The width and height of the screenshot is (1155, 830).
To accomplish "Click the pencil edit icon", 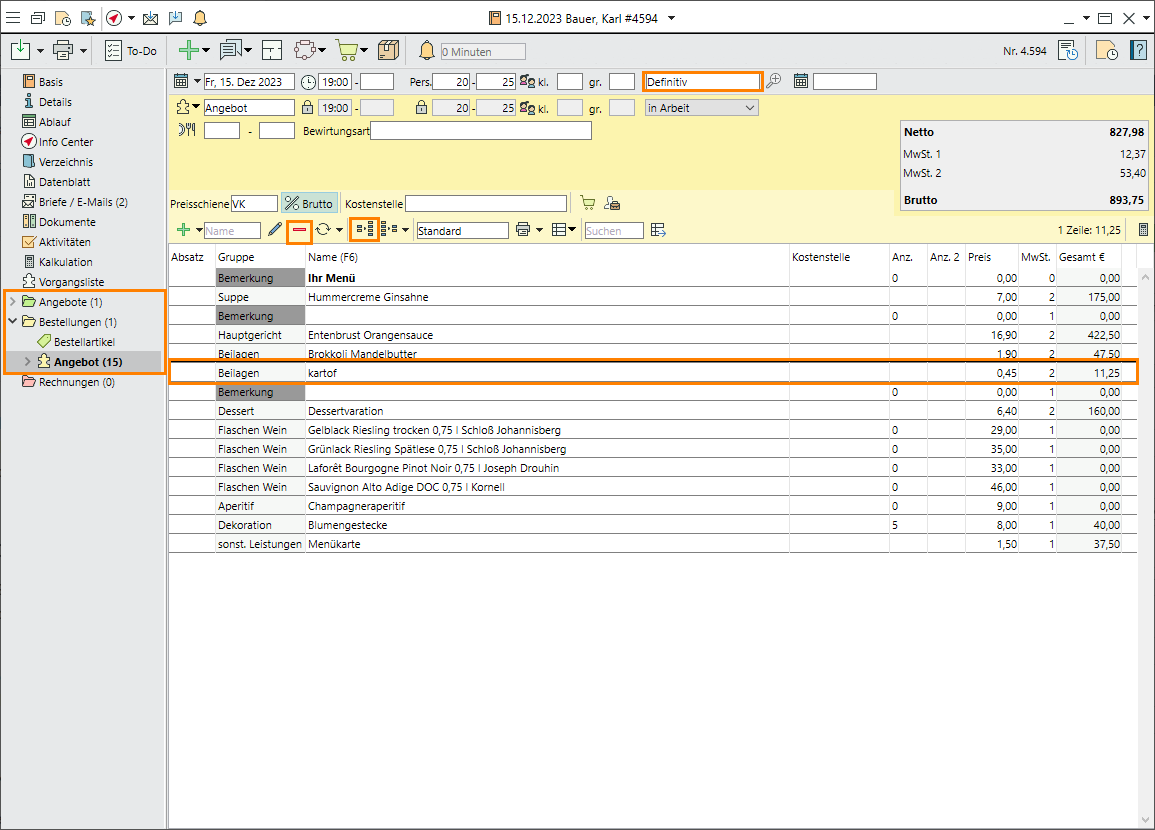I will click(x=275, y=230).
